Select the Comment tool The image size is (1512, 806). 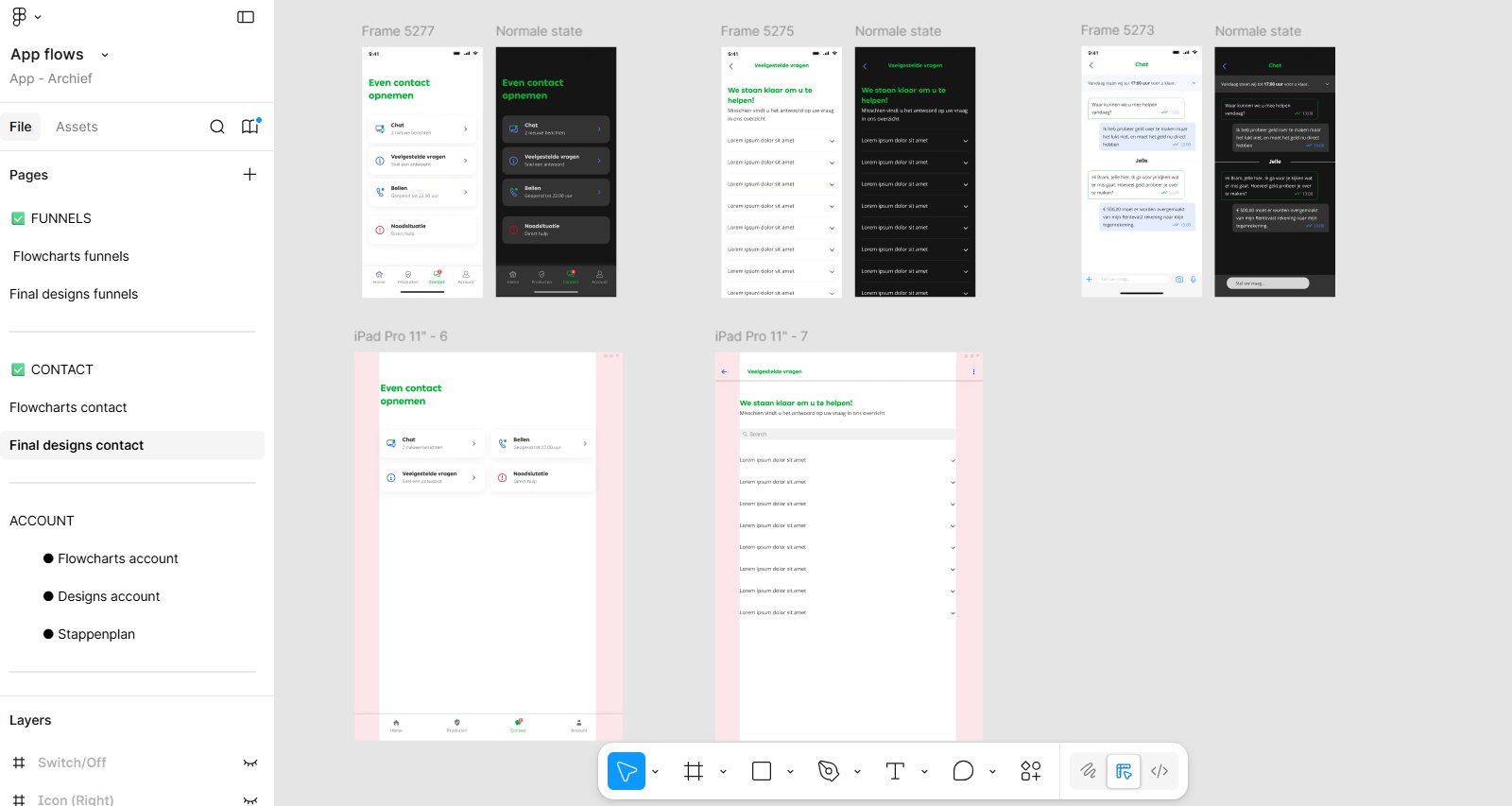click(963, 771)
